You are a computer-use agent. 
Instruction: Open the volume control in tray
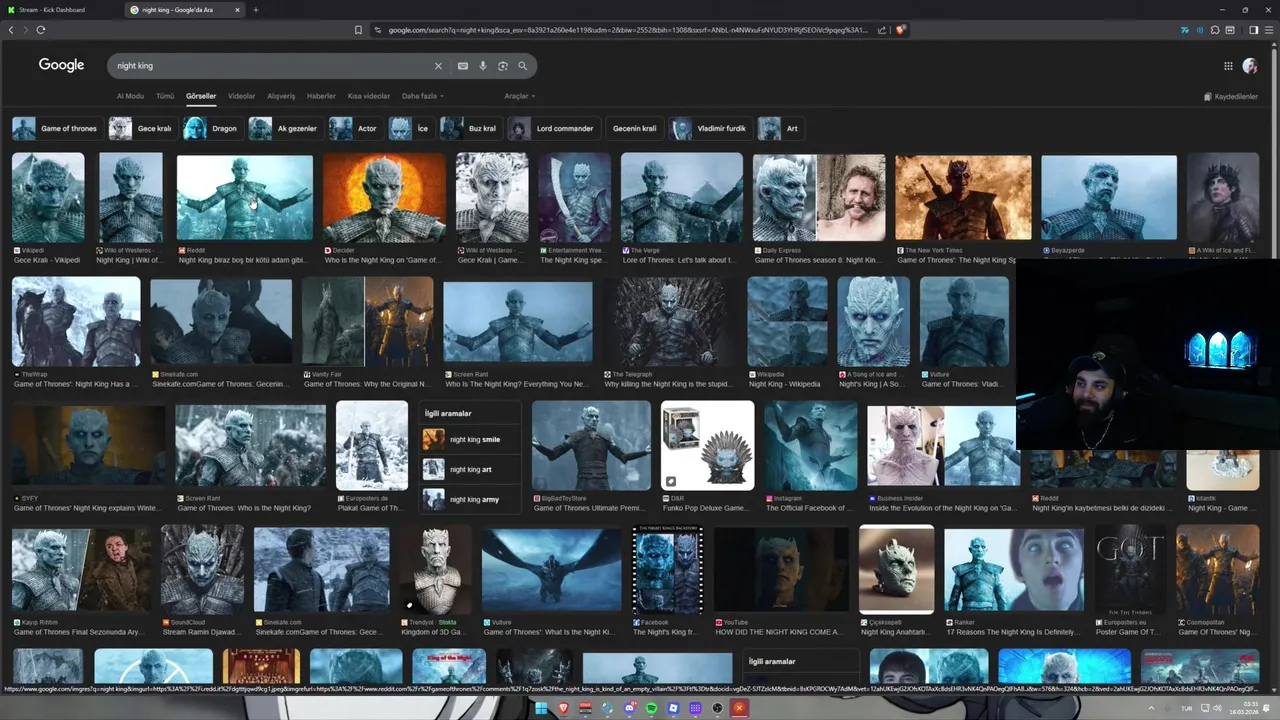(x=1218, y=708)
